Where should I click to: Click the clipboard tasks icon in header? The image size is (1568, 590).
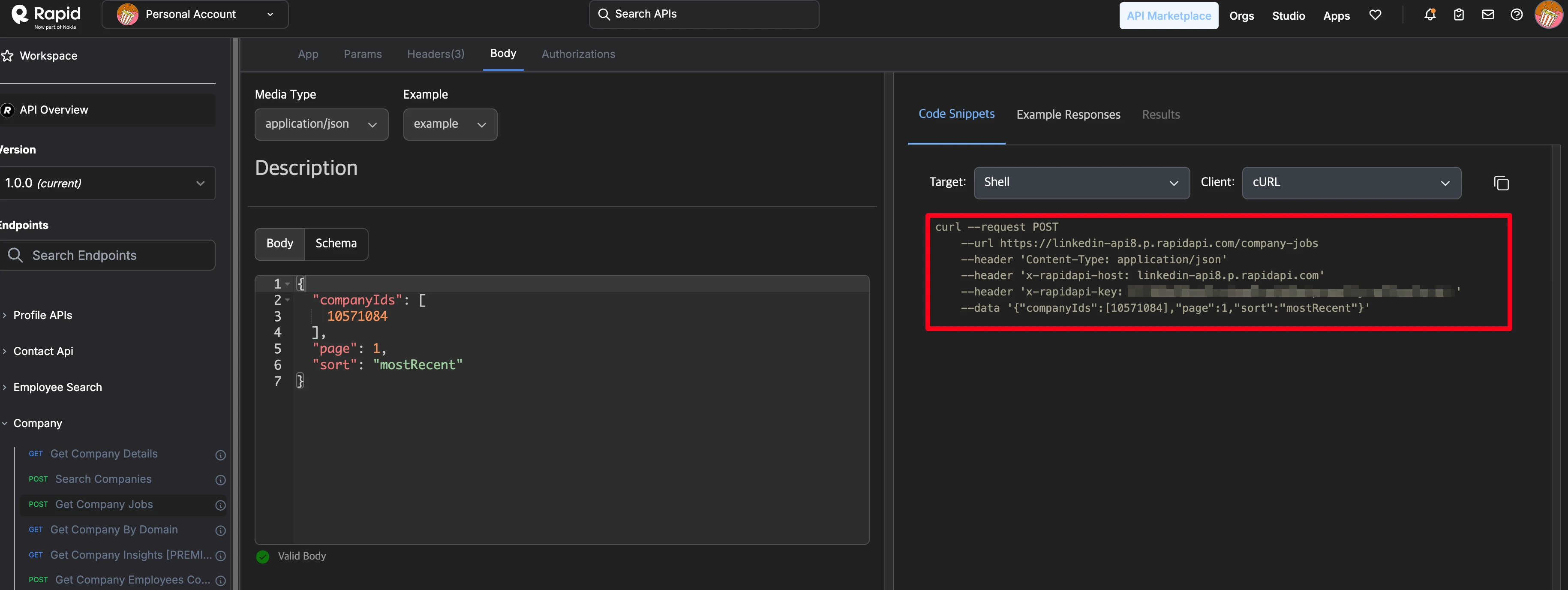(1458, 15)
